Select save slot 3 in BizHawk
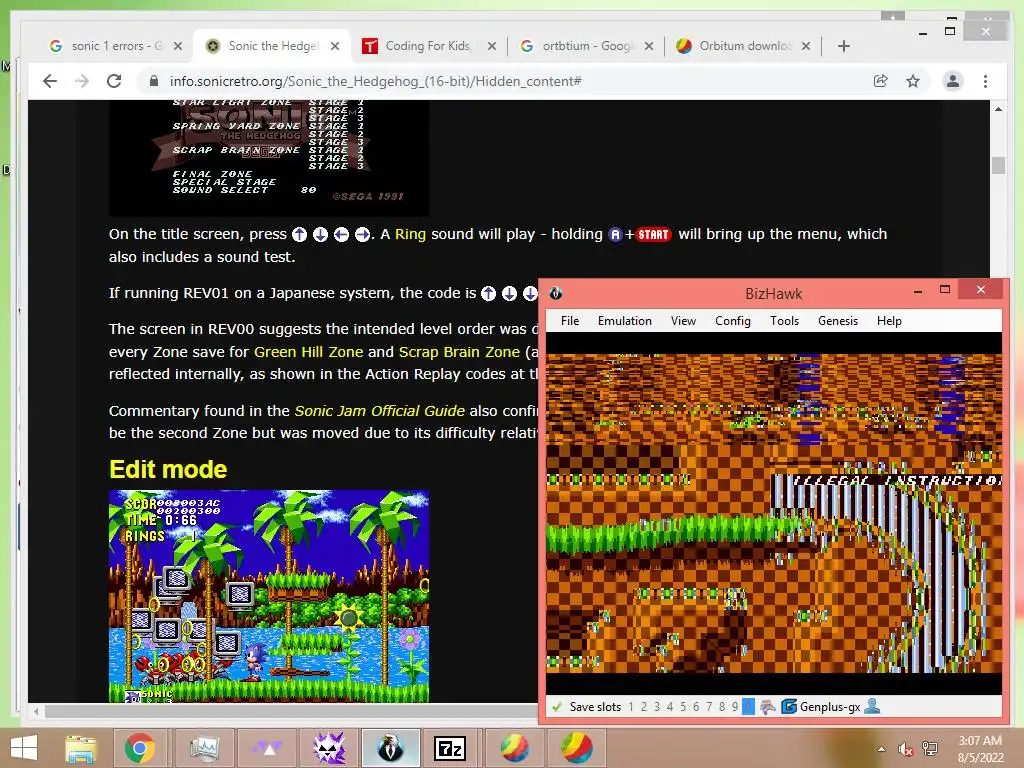1024x768 pixels. [657, 707]
